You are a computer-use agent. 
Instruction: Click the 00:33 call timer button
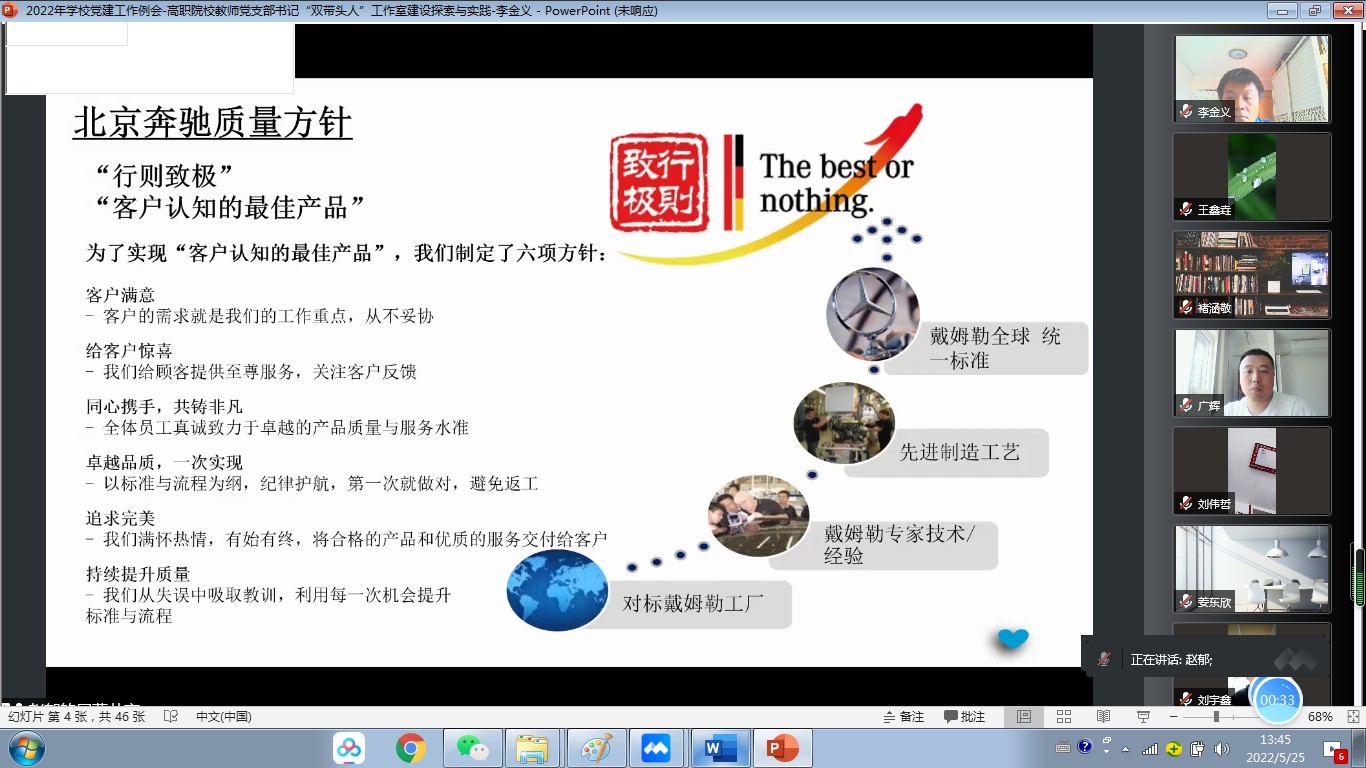[1279, 700]
